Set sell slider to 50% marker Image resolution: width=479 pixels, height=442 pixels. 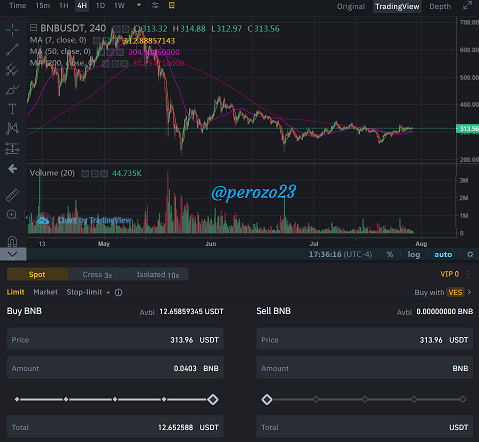pos(365,399)
